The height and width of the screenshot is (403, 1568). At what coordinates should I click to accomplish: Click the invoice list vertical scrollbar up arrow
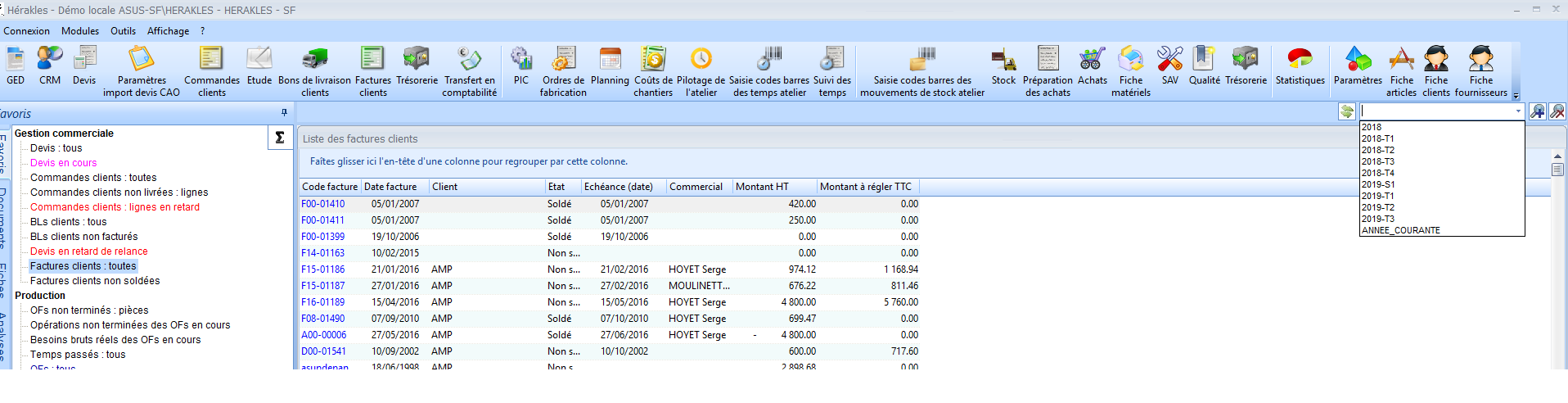pos(1557,156)
